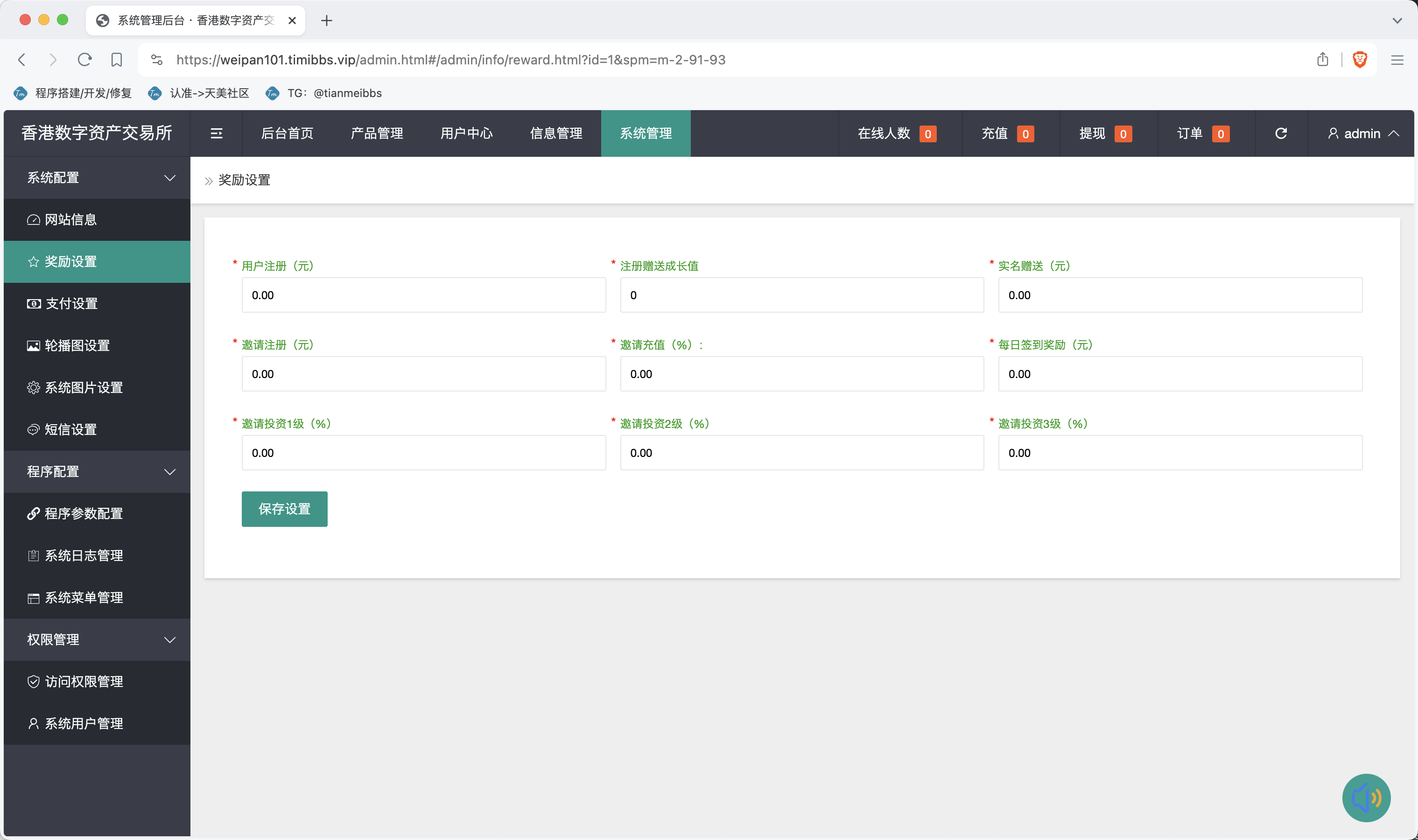1418x840 pixels.
Task: Click the browser forward arrow
Action: click(x=53, y=59)
